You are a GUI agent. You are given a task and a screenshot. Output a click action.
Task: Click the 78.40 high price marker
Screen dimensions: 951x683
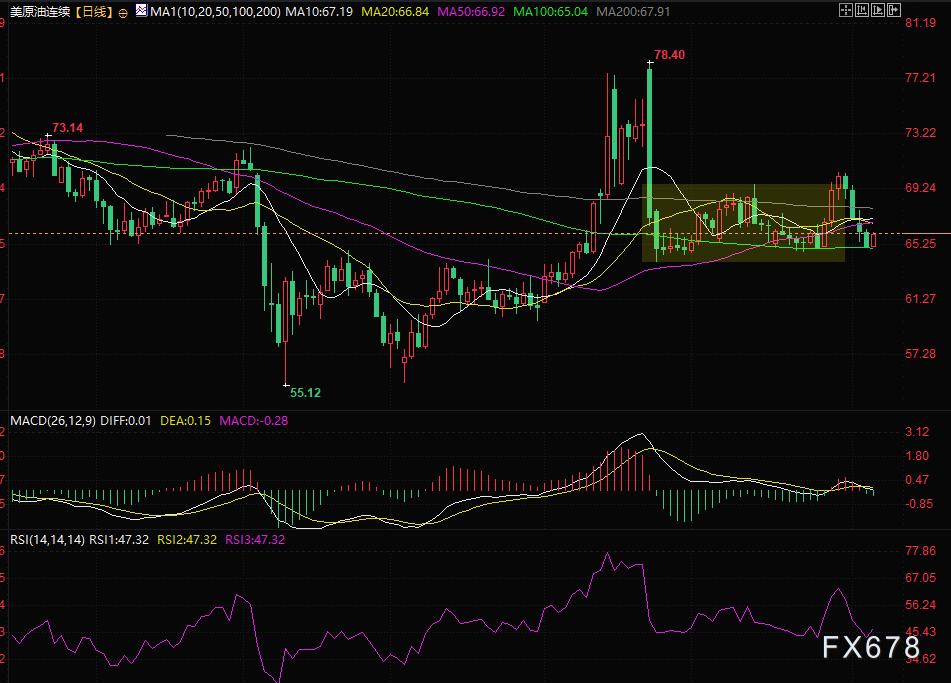coord(670,55)
